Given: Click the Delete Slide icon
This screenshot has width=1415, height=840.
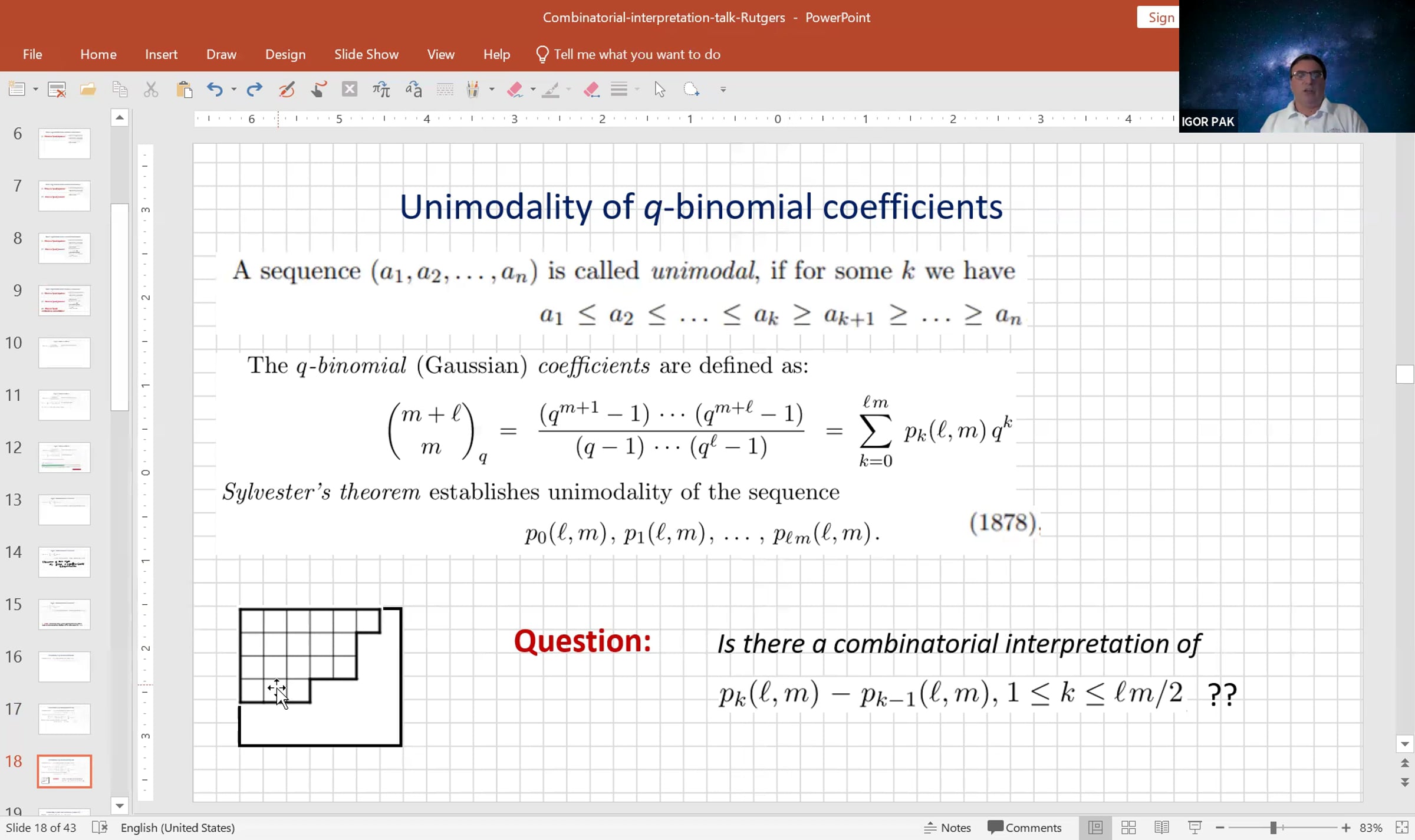Looking at the screenshot, I should point(57,90).
